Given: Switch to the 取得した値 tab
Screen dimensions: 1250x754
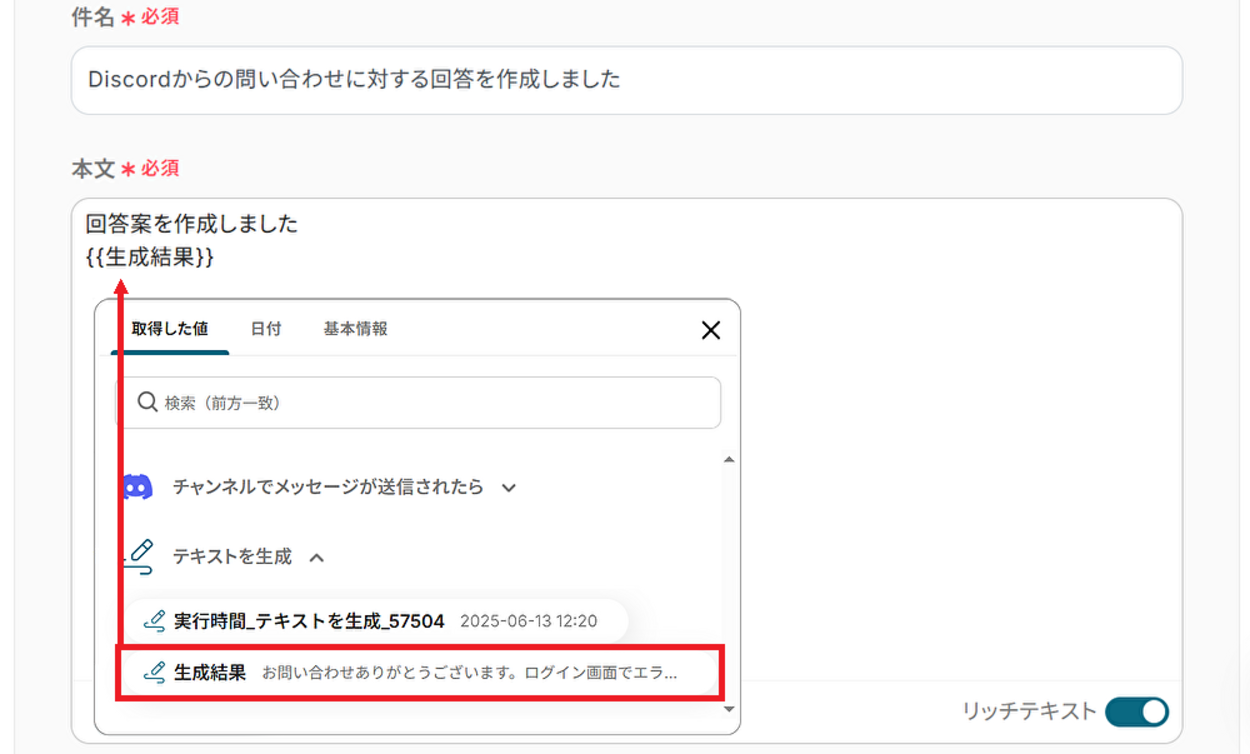Looking at the screenshot, I should tap(169, 329).
